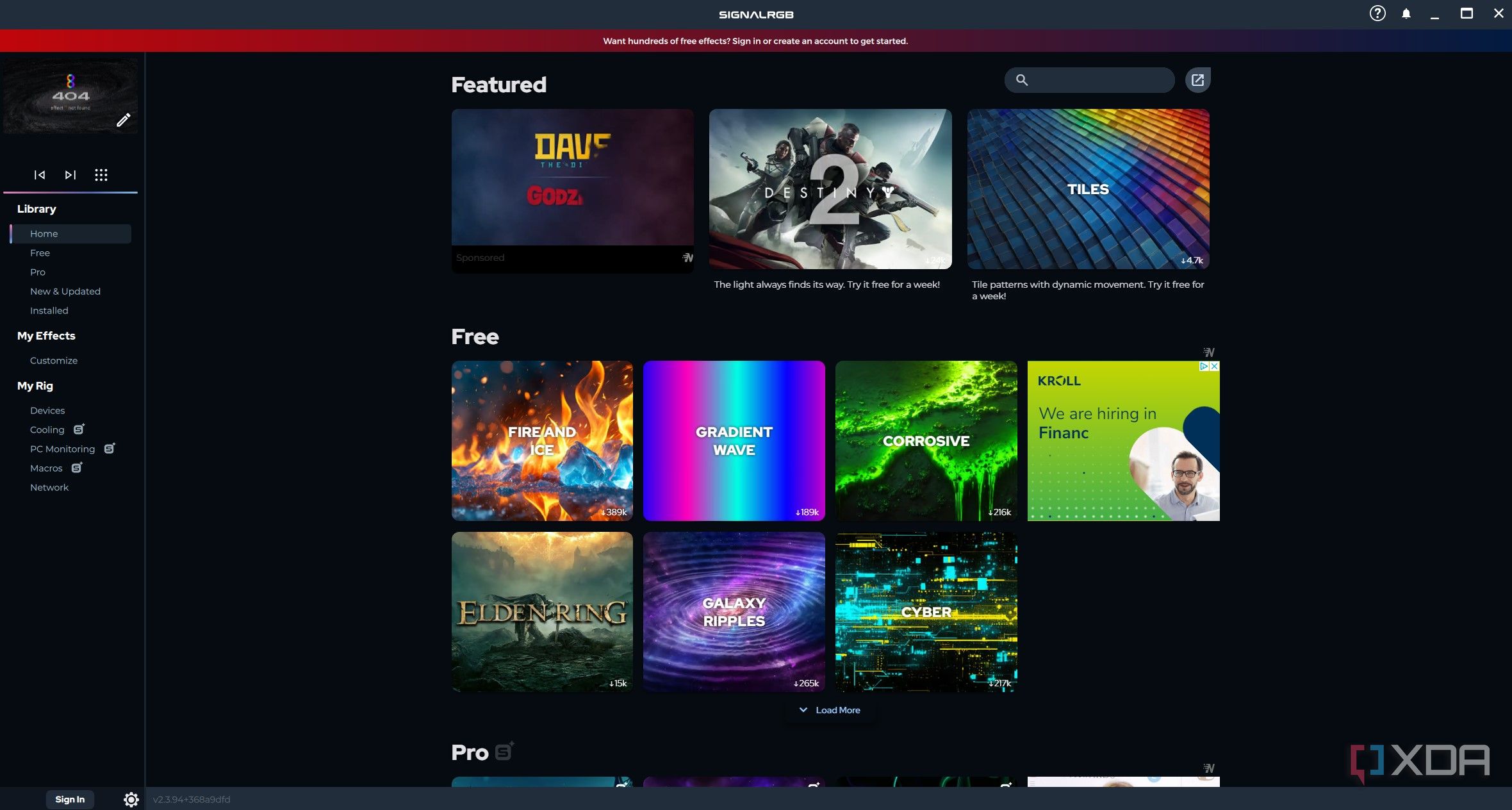Open the Gradient Wave effect thumbnail

(x=734, y=441)
